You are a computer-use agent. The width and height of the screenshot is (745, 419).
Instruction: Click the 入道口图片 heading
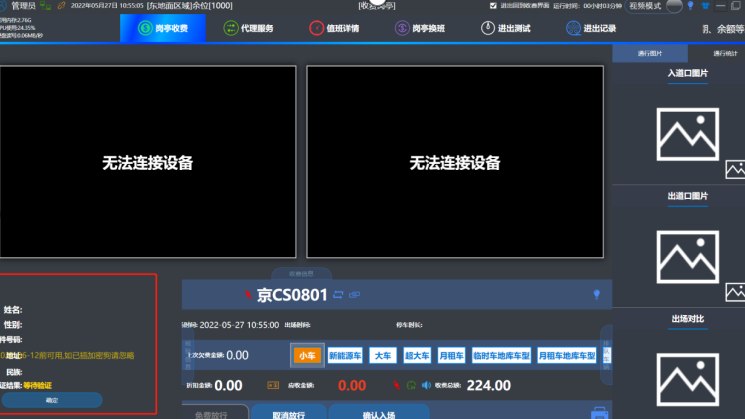point(688,73)
